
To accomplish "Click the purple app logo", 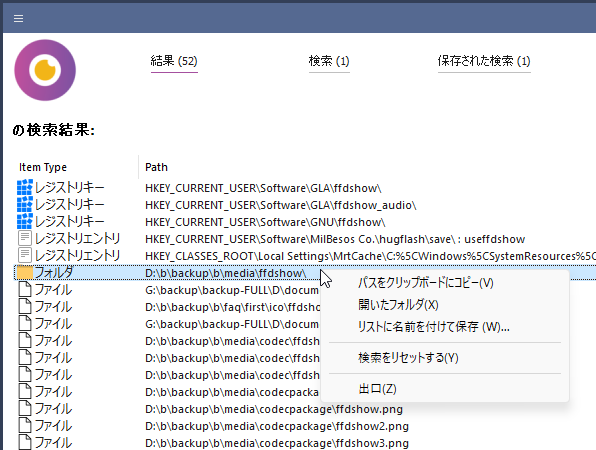I will [x=45, y=70].
